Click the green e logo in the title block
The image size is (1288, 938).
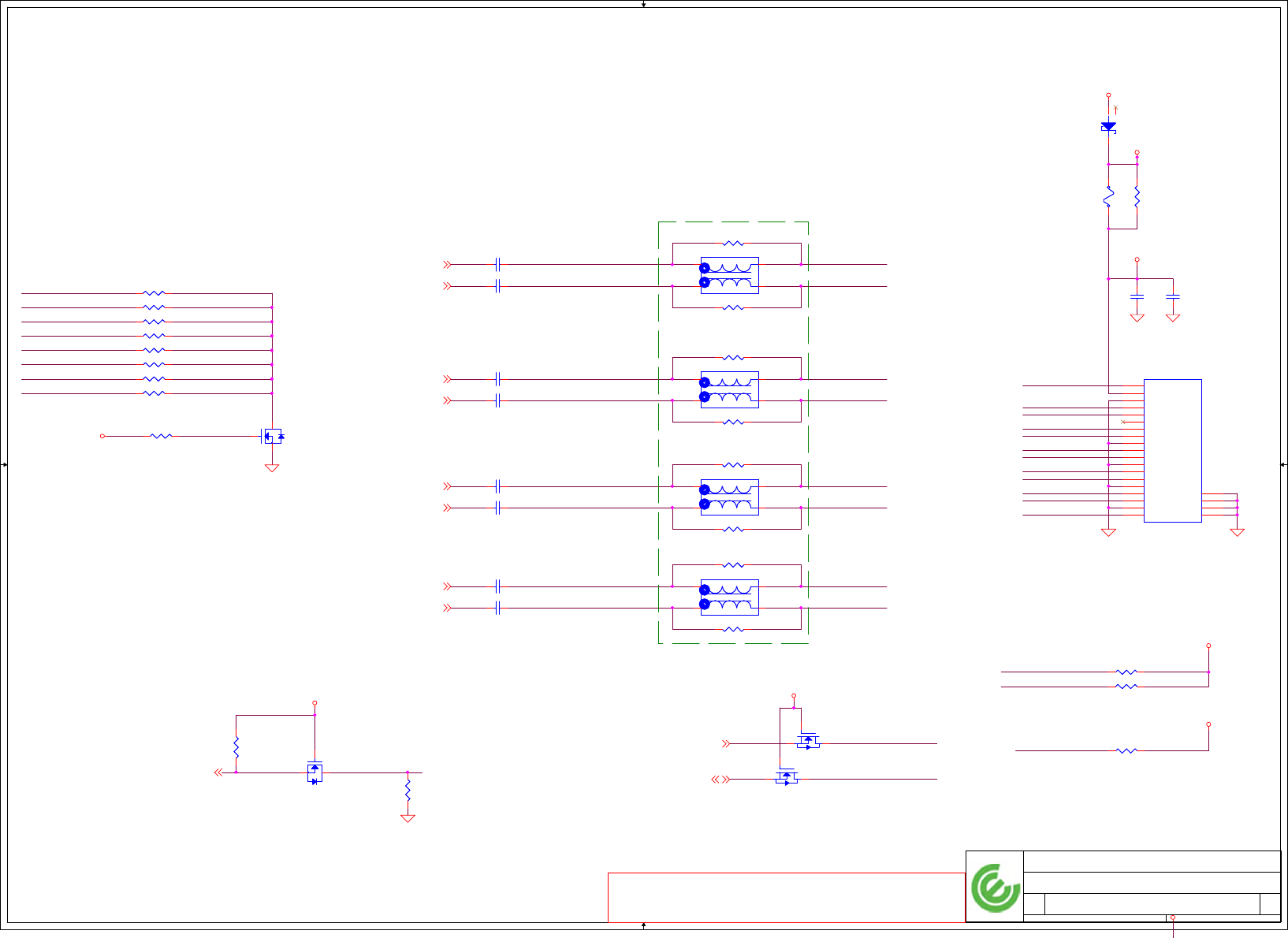pos(996,888)
